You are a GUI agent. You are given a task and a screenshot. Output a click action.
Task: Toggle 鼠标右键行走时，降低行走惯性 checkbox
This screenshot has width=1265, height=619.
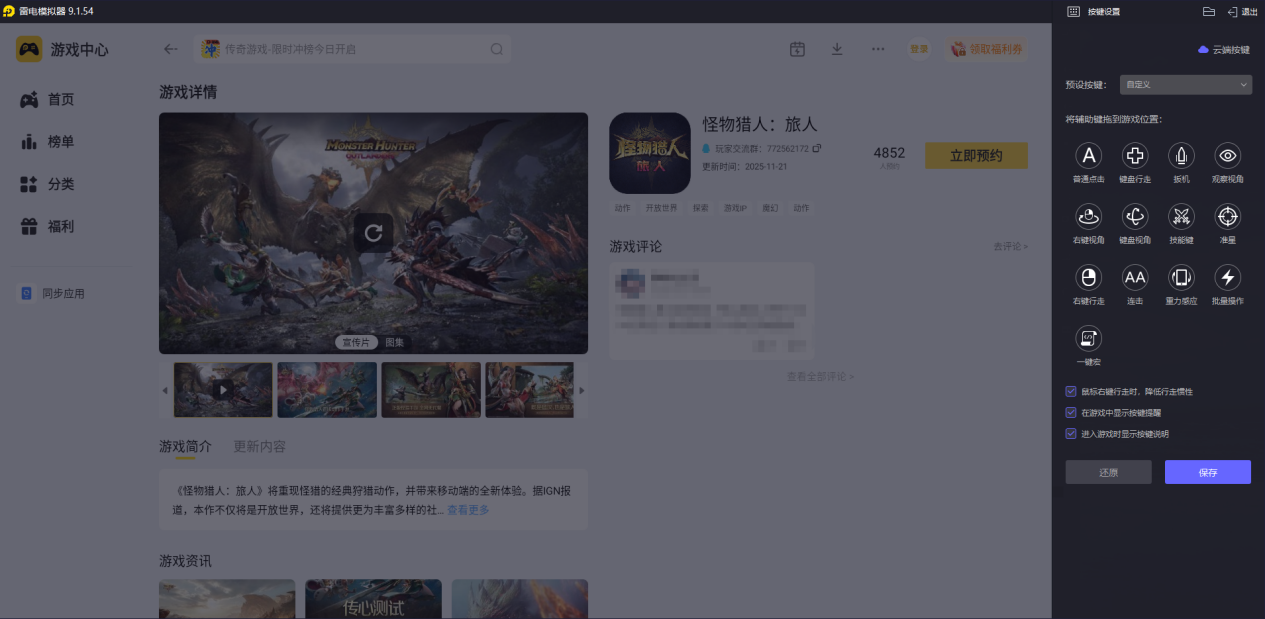click(1071, 391)
